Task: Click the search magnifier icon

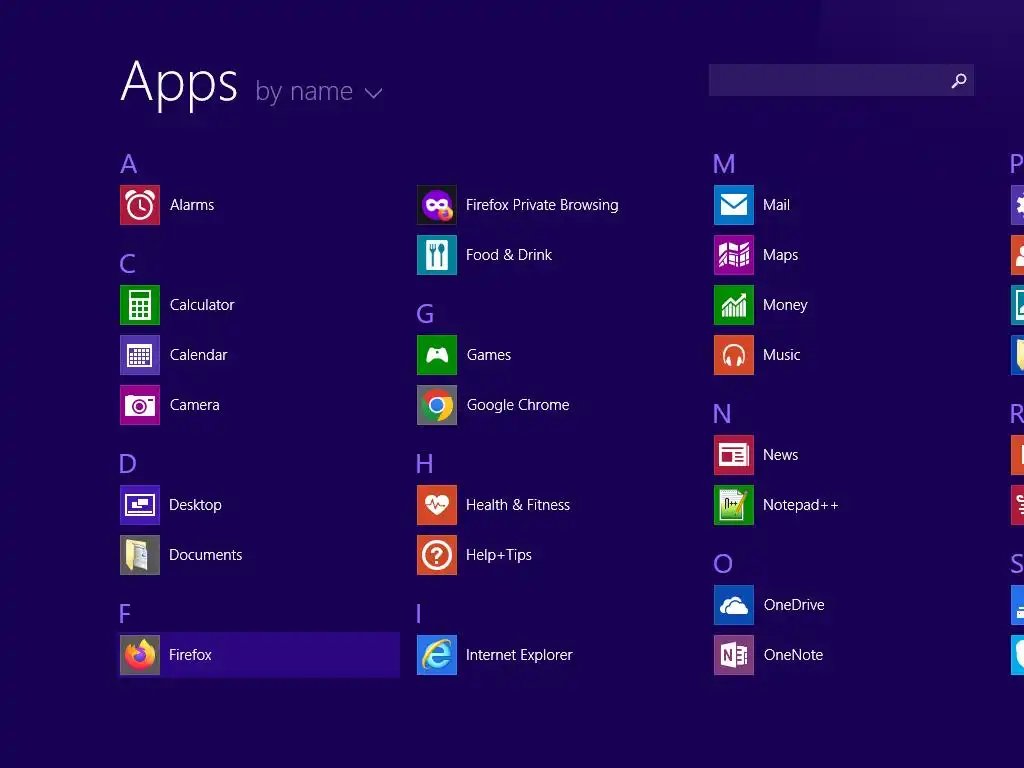Action: [959, 80]
